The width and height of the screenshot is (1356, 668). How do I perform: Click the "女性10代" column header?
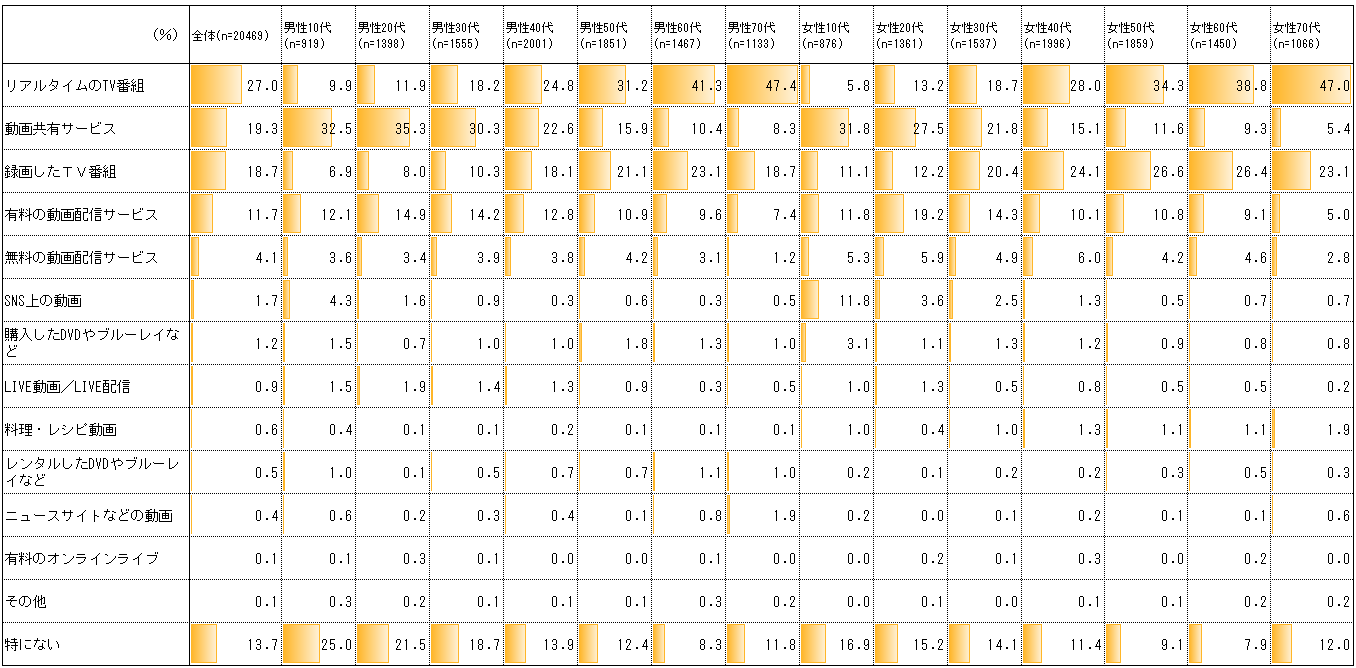tap(825, 36)
